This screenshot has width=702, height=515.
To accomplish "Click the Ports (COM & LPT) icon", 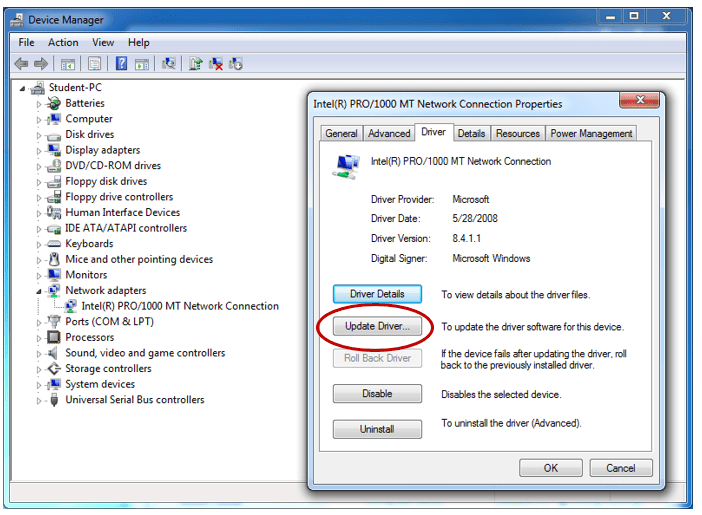I will pyautogui.click(x=54, y=322).
